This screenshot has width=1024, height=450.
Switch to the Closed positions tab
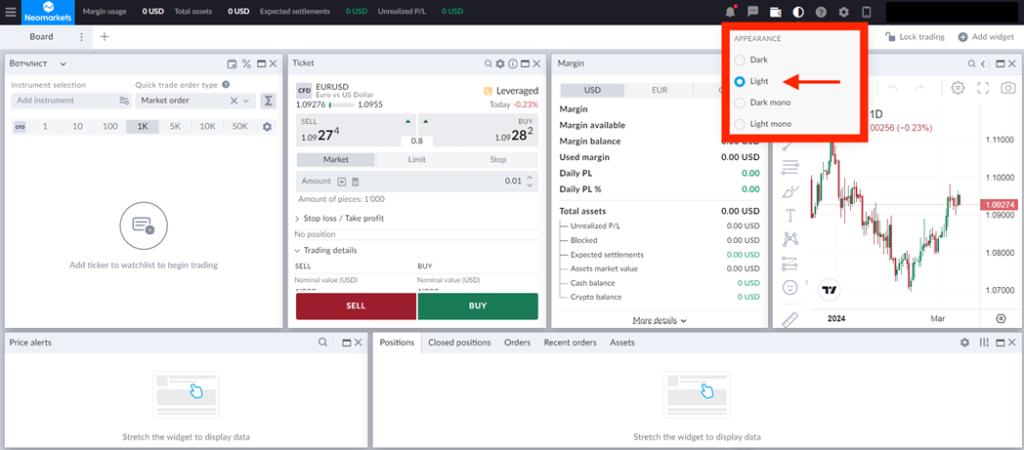point(459,343)
